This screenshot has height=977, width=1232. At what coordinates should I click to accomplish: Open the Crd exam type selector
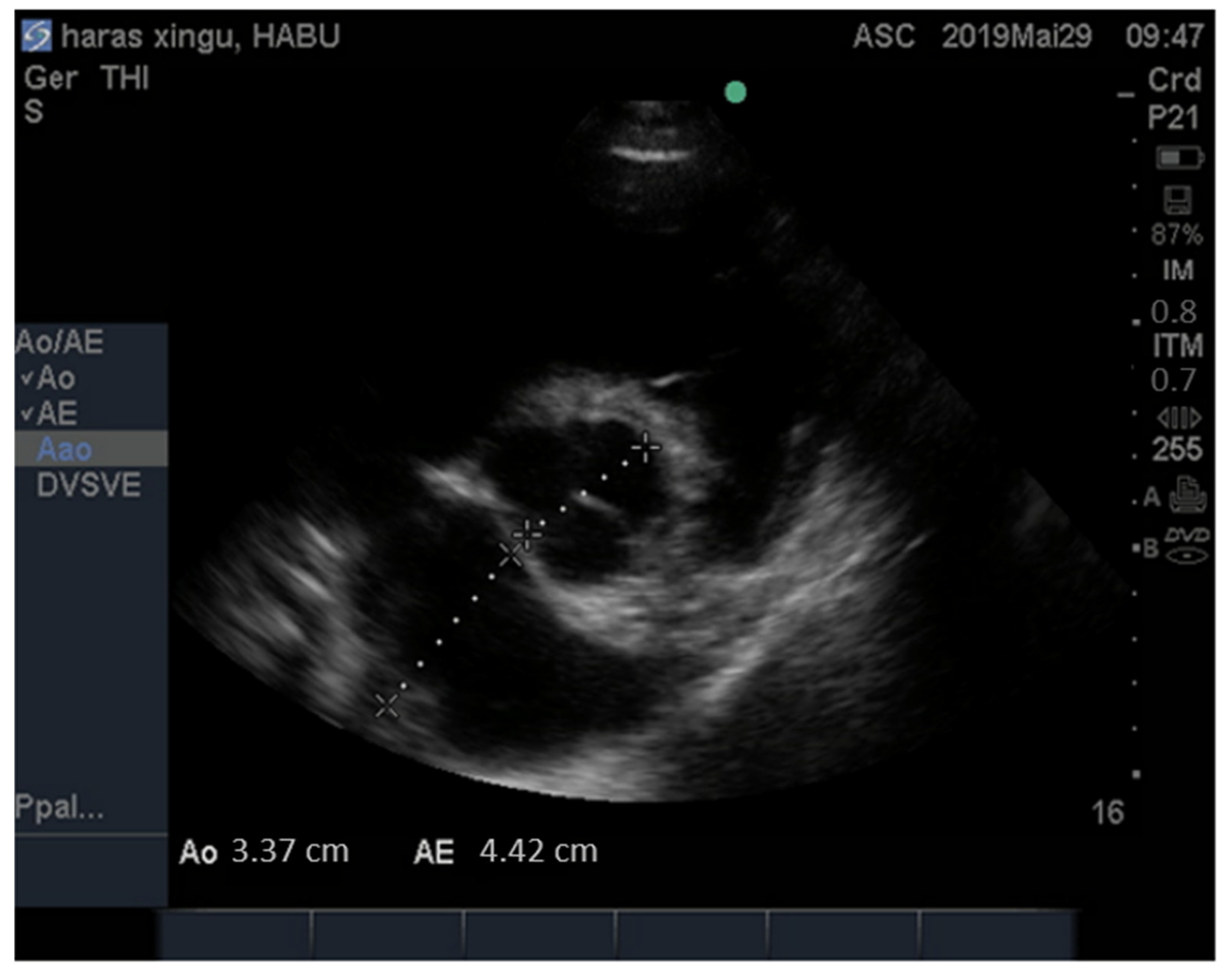pos(1174,80)
